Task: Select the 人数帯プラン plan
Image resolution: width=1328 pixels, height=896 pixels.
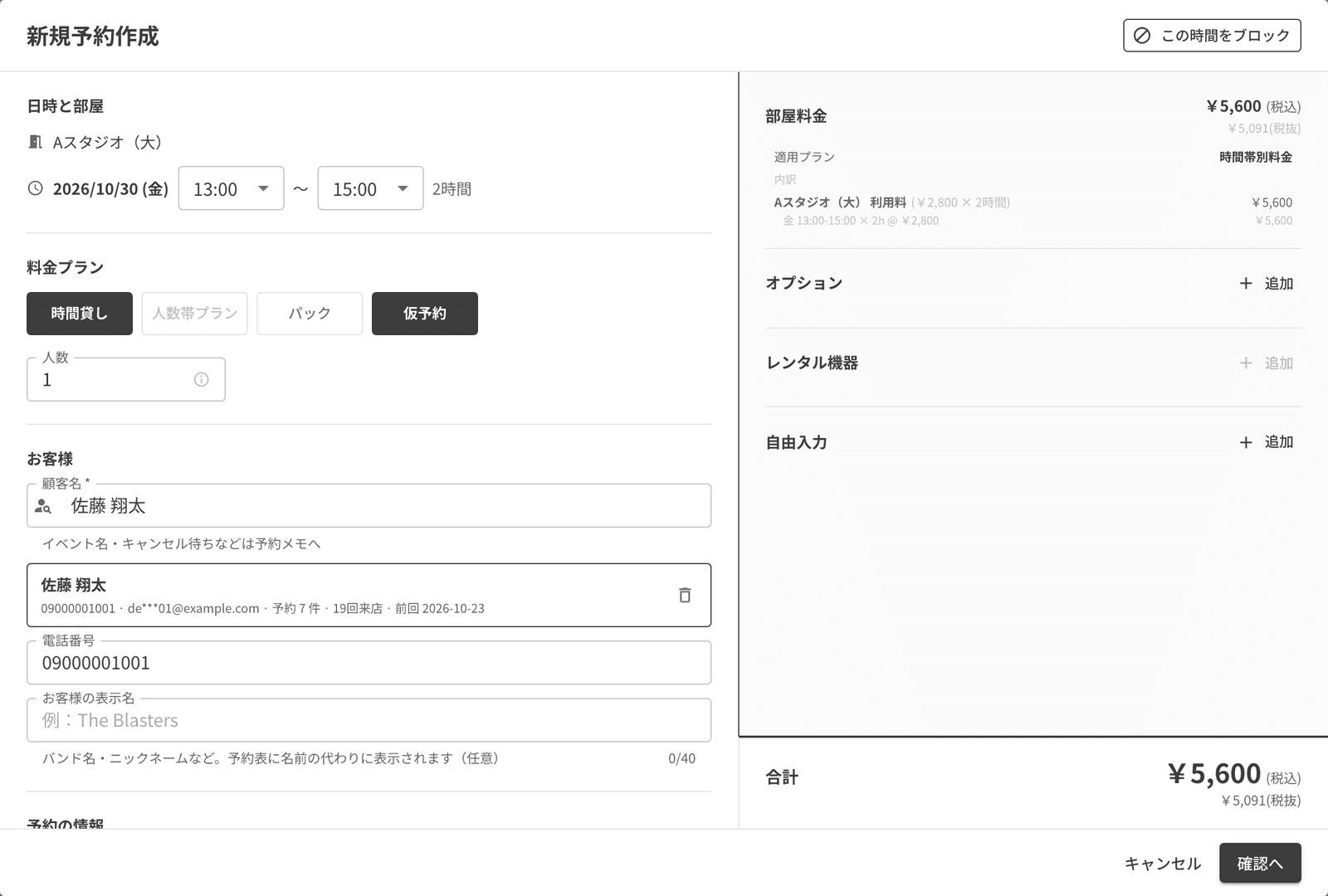Action: pyautogui.click(x=195, y=314)
